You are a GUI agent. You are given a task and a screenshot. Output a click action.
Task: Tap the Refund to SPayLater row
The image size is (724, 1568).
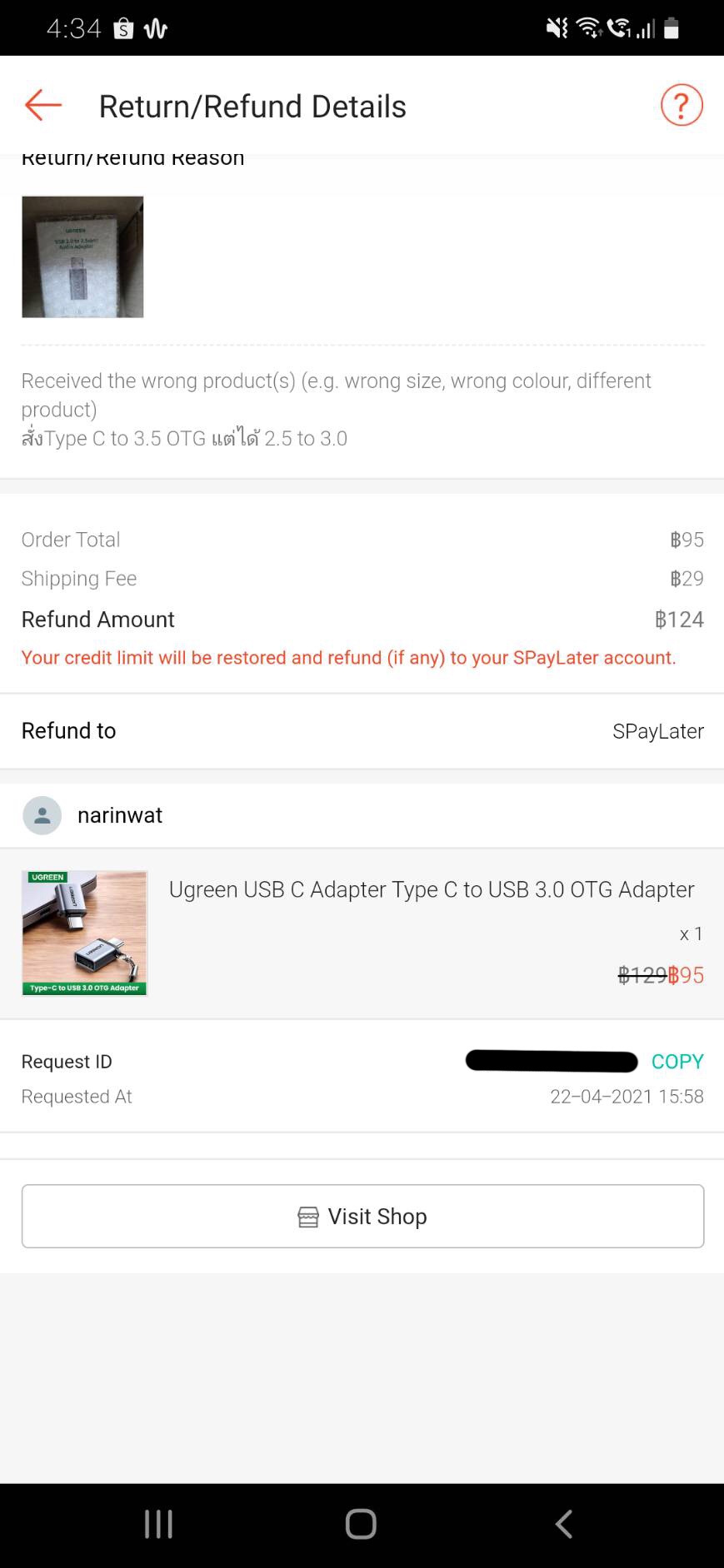click(362, 731)
